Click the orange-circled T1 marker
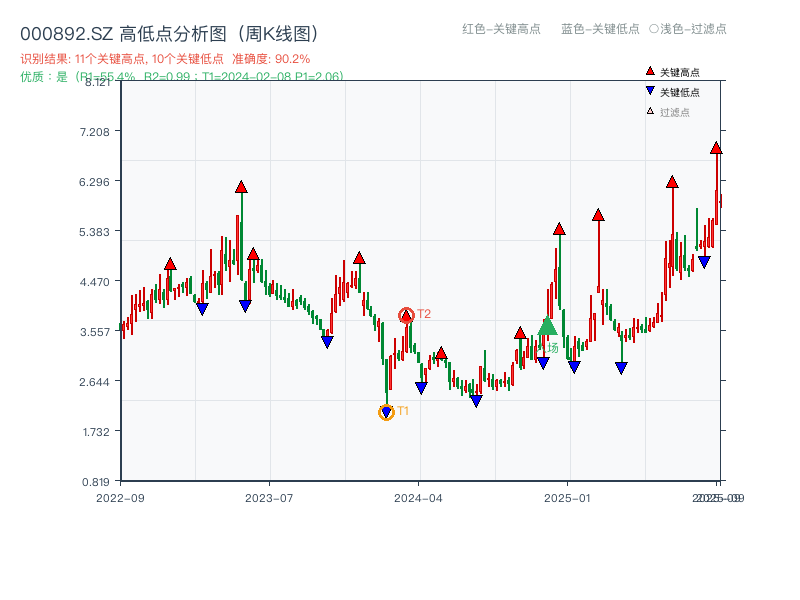800x600 pixels. pos(386,411)
